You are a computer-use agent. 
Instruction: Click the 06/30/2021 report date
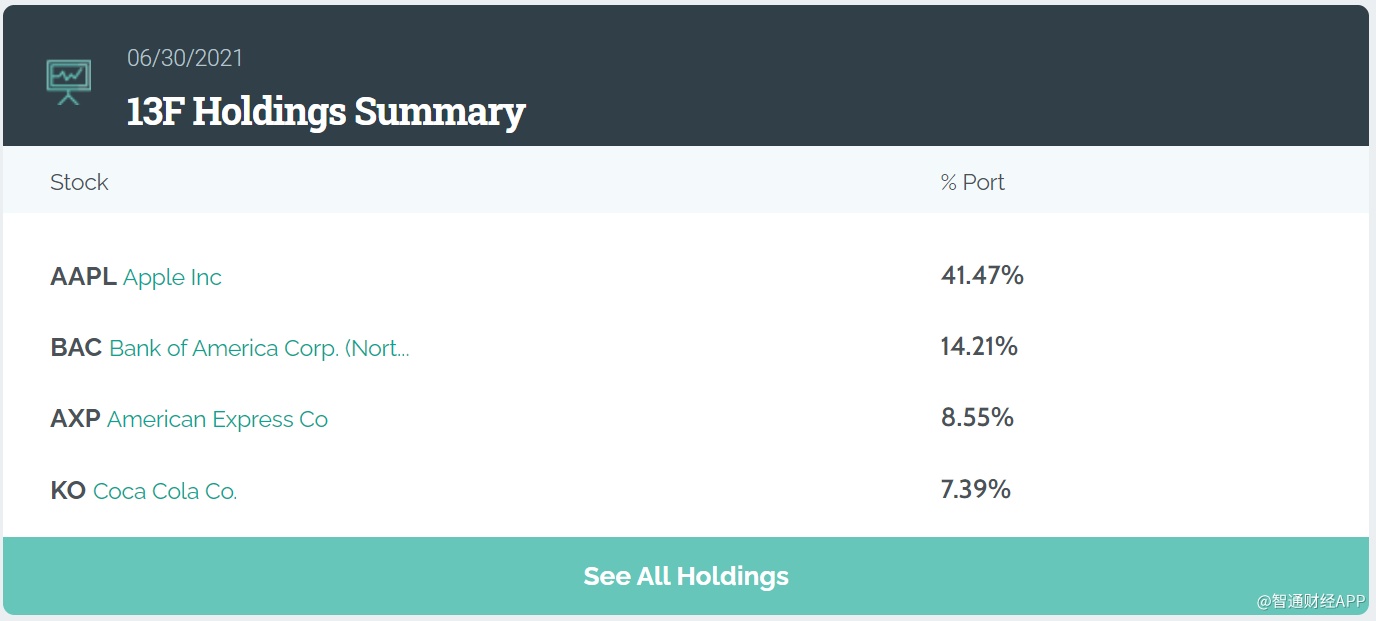185,58
